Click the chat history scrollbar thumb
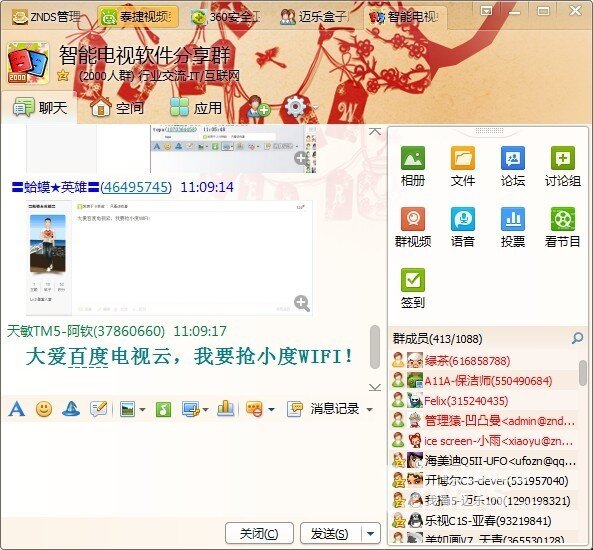593x550 pixels. (x=374, y=347)
